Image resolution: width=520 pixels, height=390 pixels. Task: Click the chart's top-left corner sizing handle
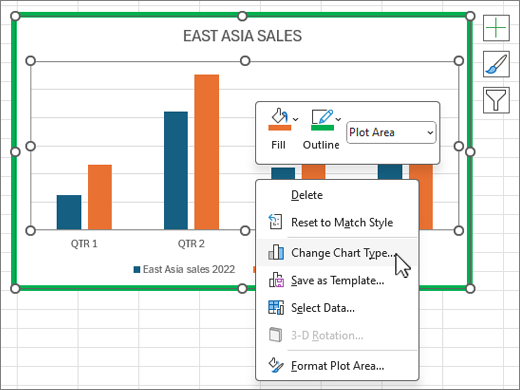point(15,16)
